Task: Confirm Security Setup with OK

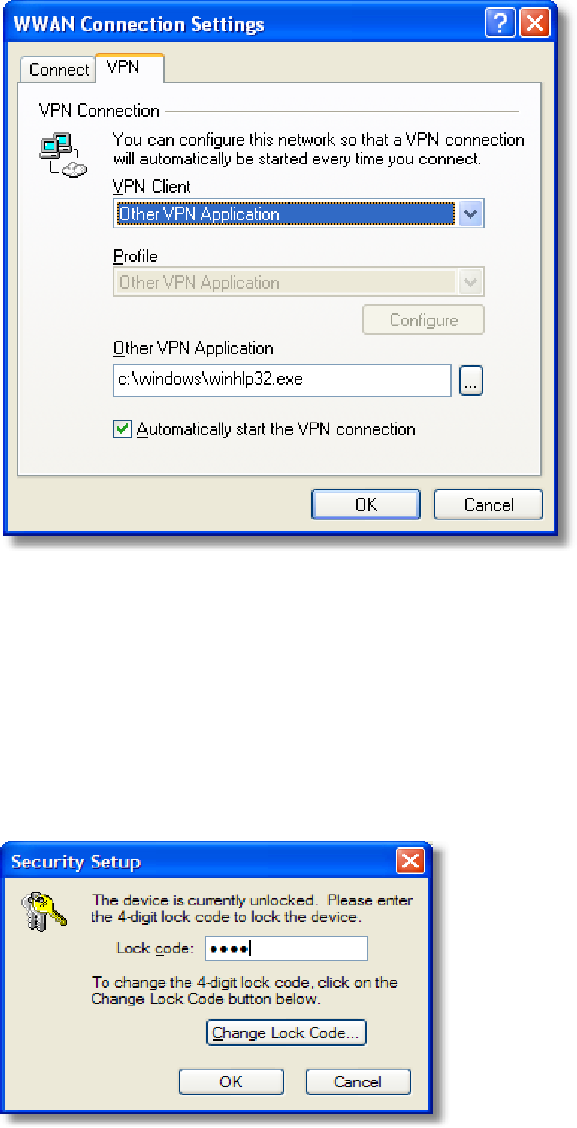Action: 231,1081
